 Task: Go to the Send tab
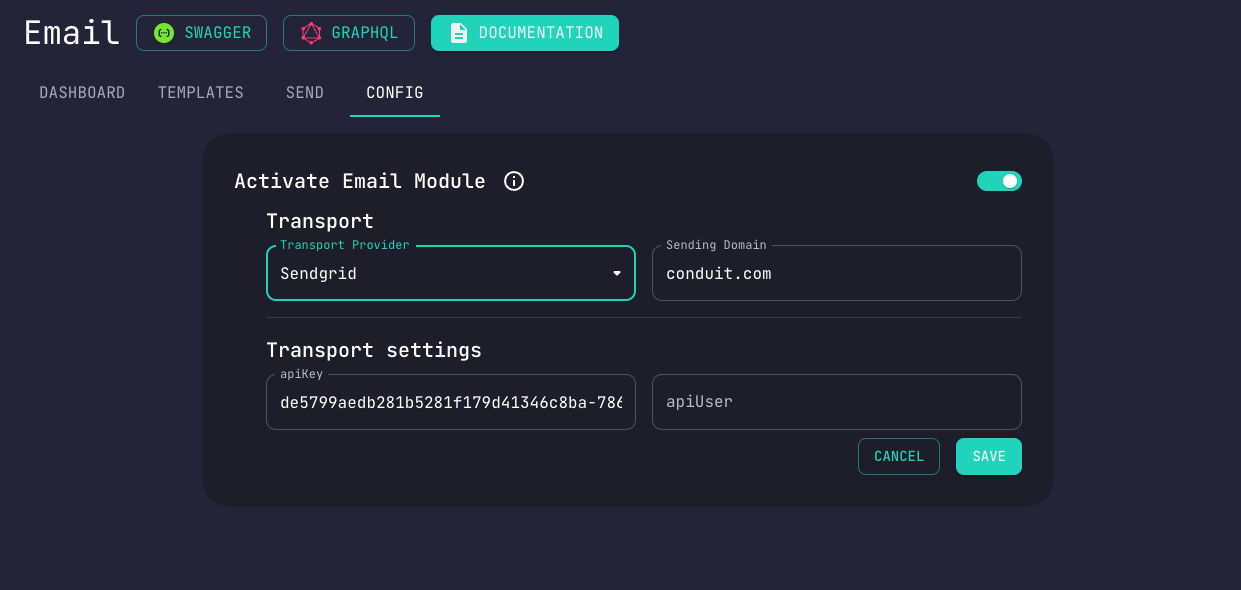tap(305, 93)
